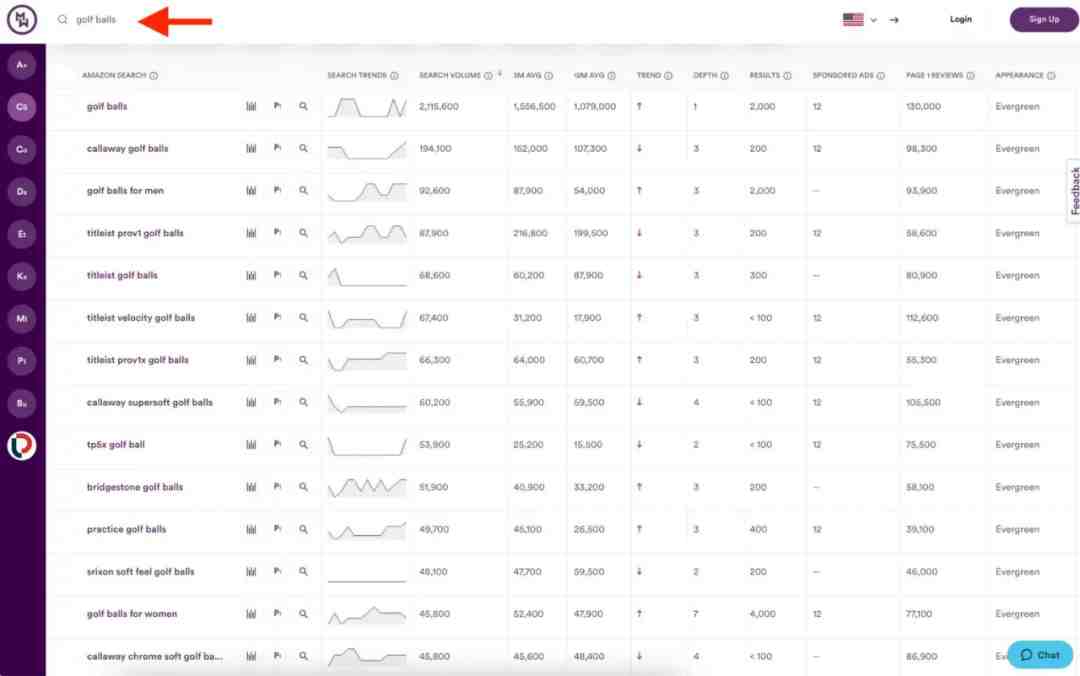
Task: Click magnifier icon for golf balls for men
Action: (303, 190)
